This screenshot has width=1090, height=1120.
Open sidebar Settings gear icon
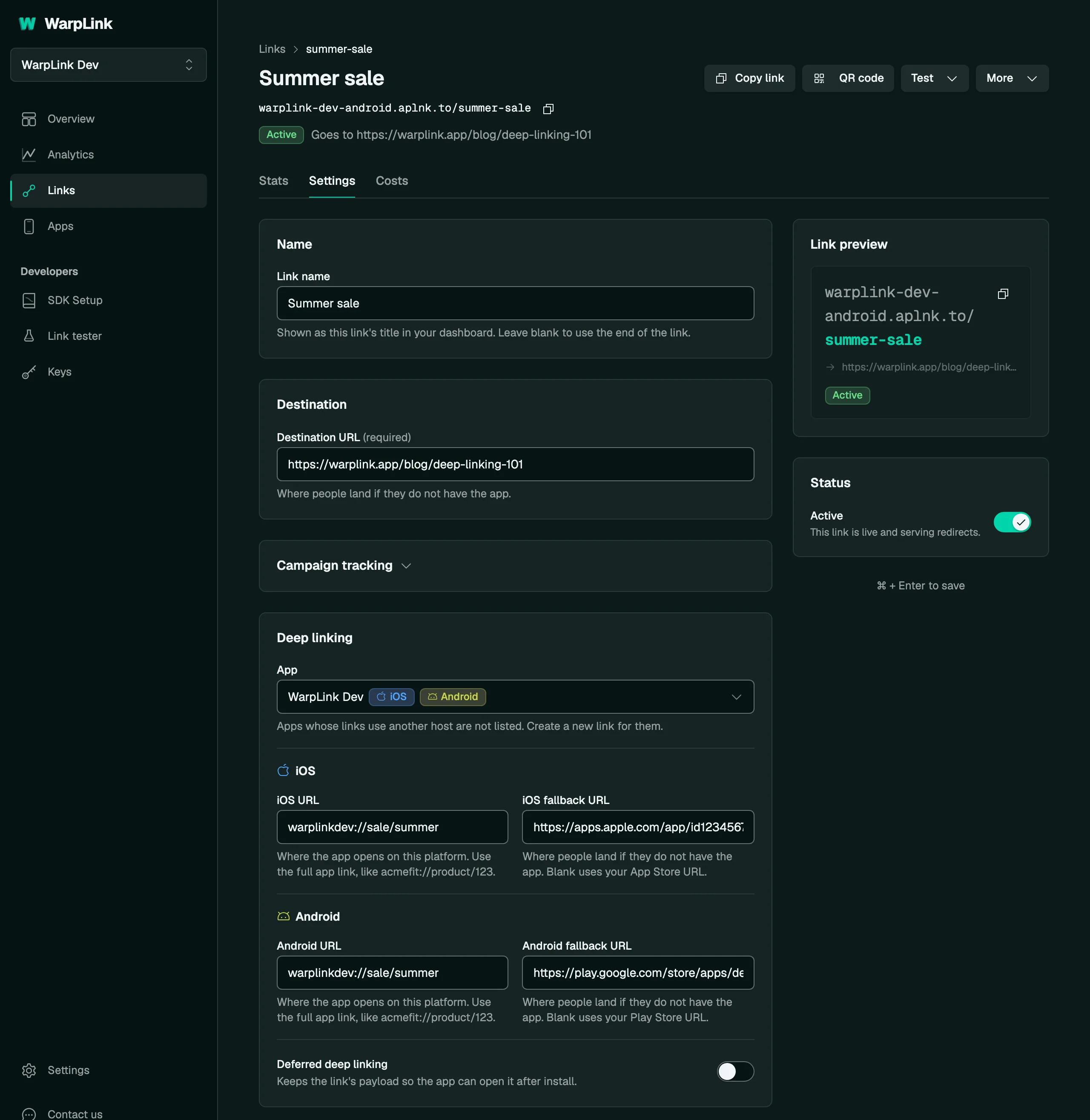click(29, 1070)
